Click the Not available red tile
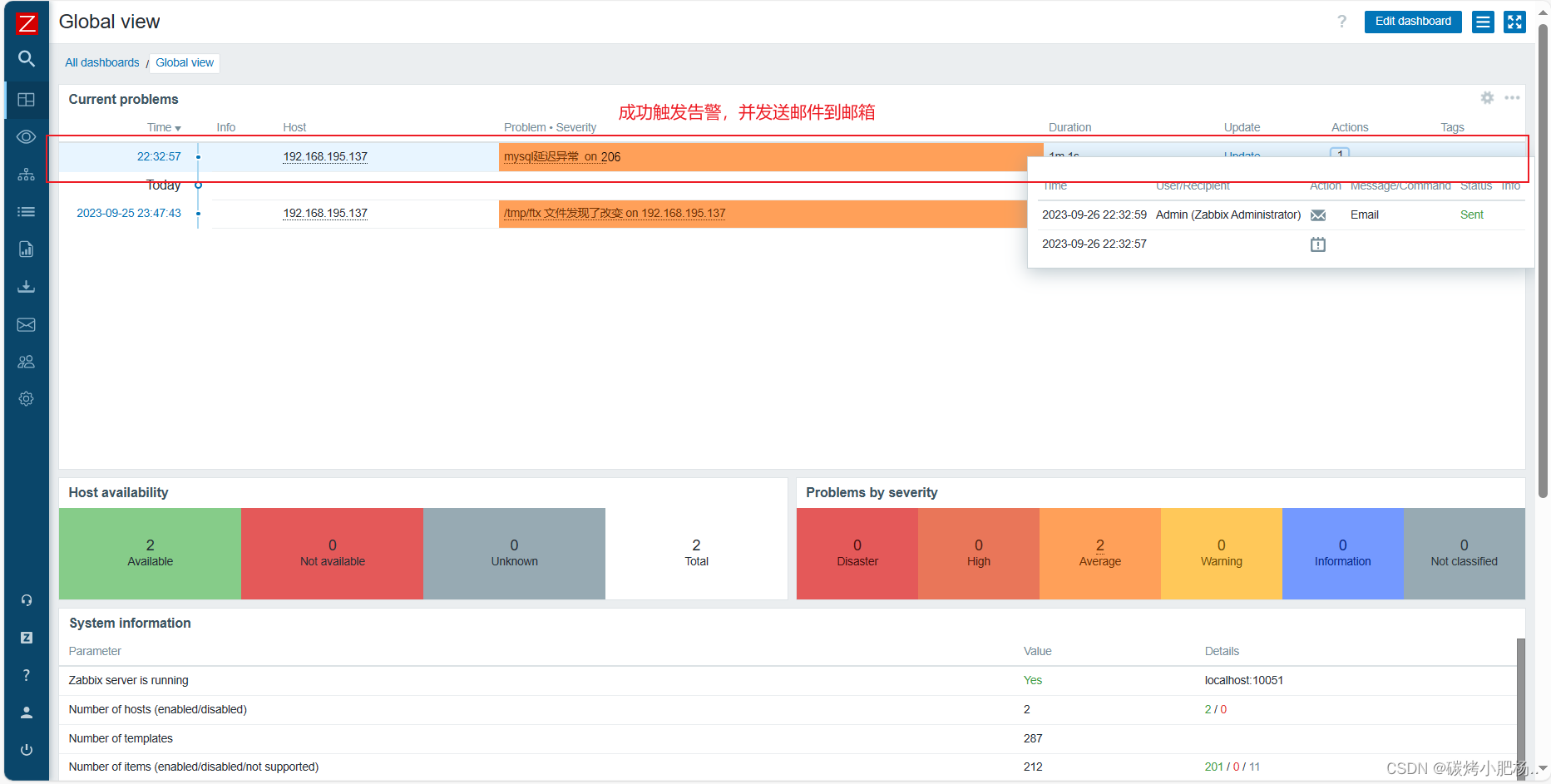Screen dimensions: 1551x784 click(332, 554)
